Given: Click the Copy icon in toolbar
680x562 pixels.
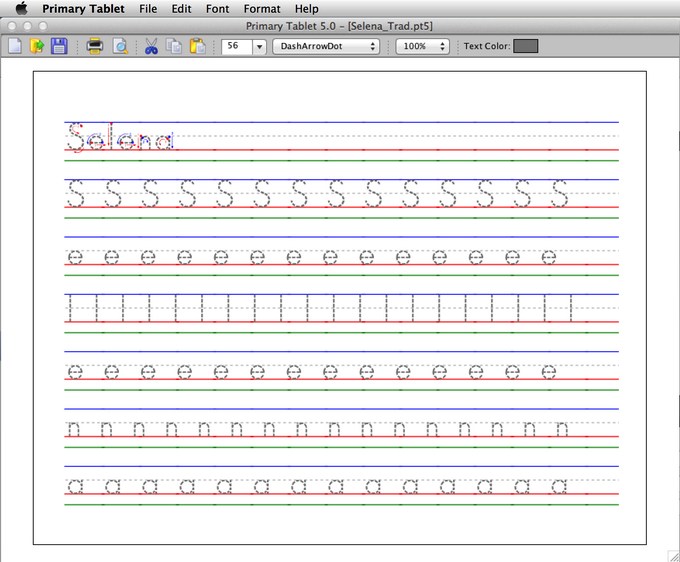Looking at the screenshot, I should [x=174, y=46].
